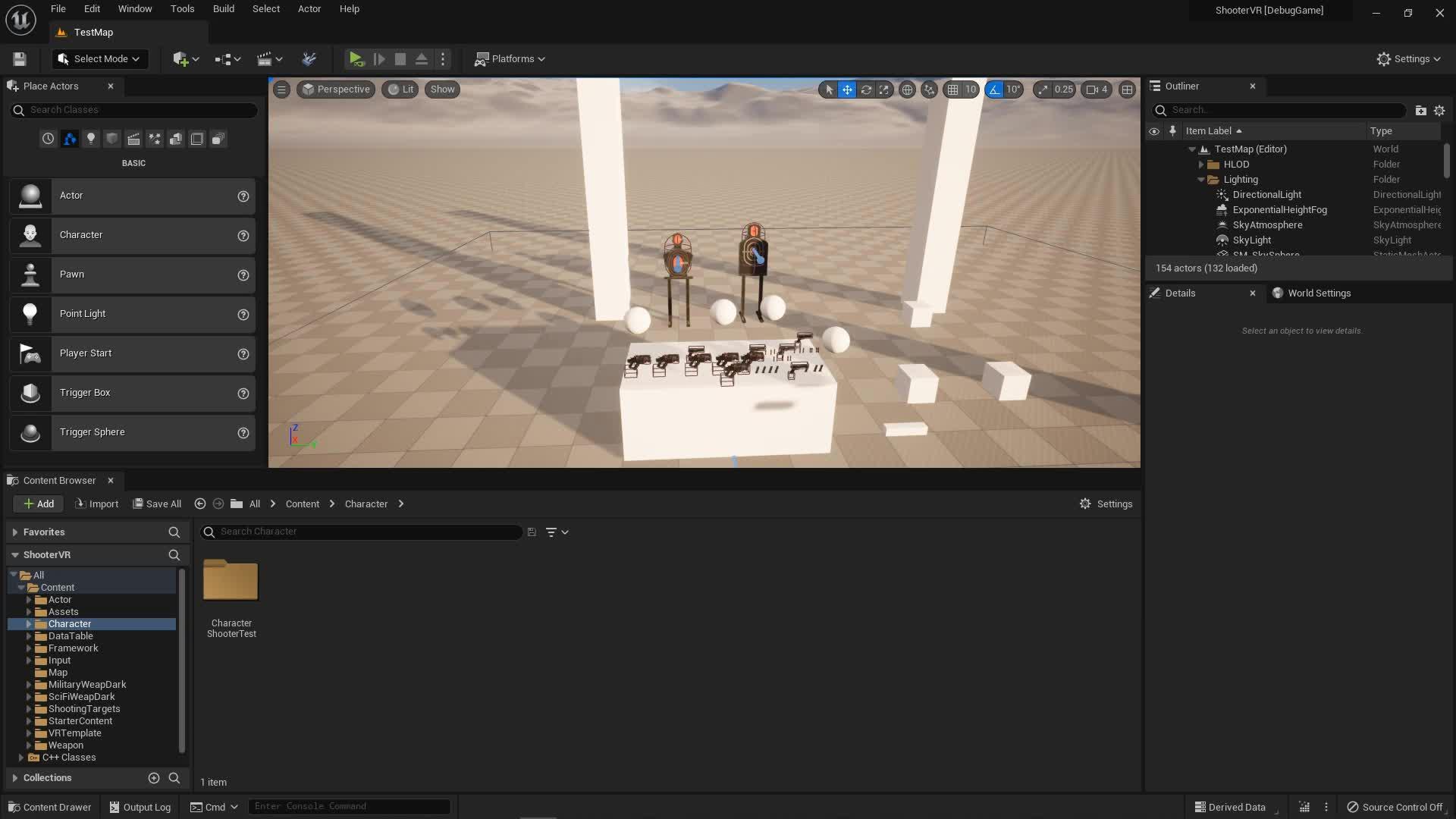The image size is (1456, 819).
Task: Toggle viewport grid snapping
Action: click(x=952, y=89)
